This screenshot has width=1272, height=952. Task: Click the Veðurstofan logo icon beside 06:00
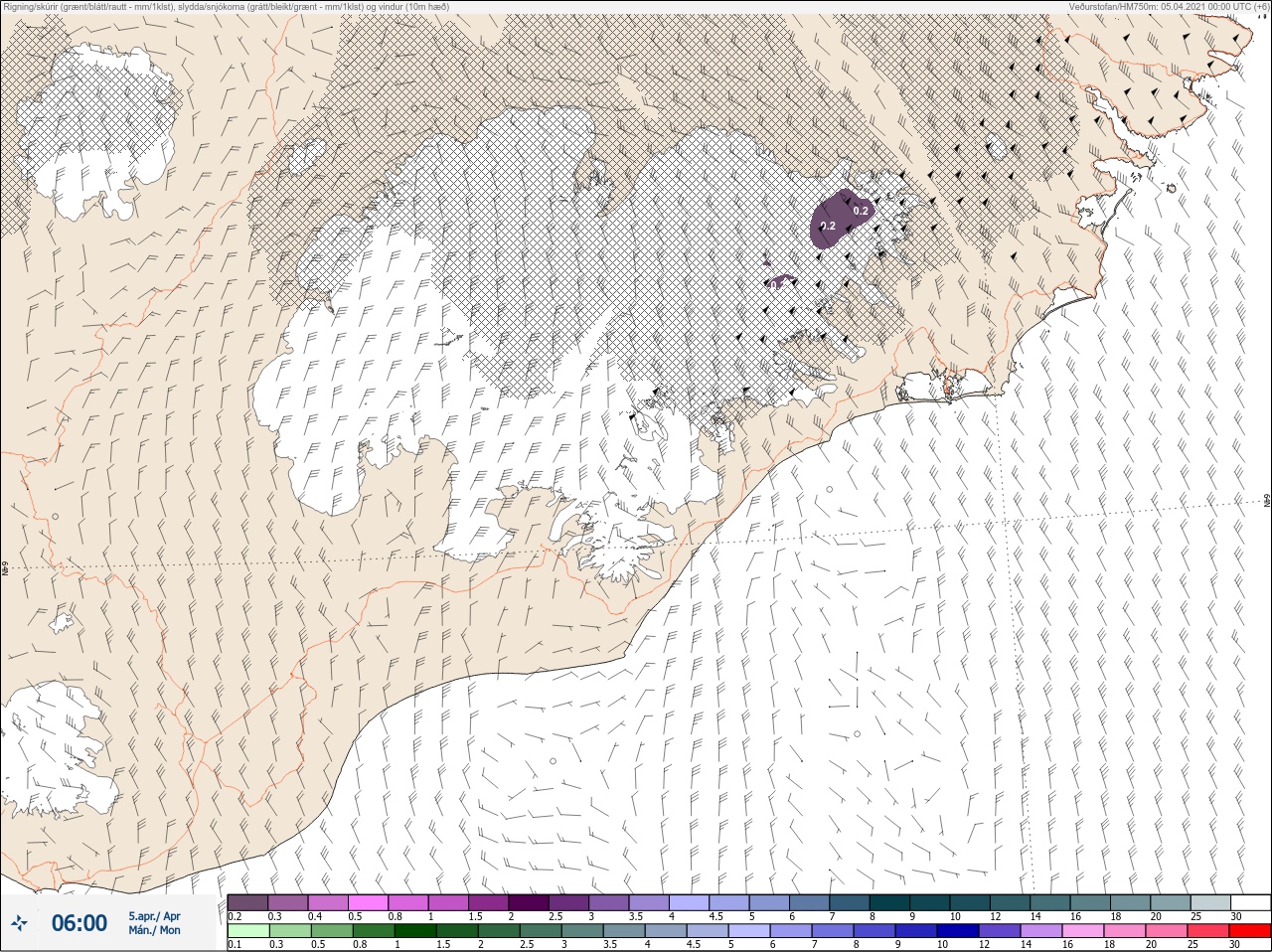(x=19, y=923)
